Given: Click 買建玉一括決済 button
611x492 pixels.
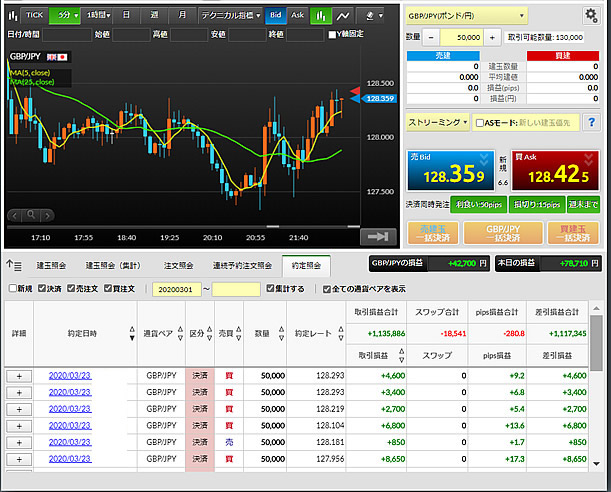Looking at the screenshot, I should point(573,233).
